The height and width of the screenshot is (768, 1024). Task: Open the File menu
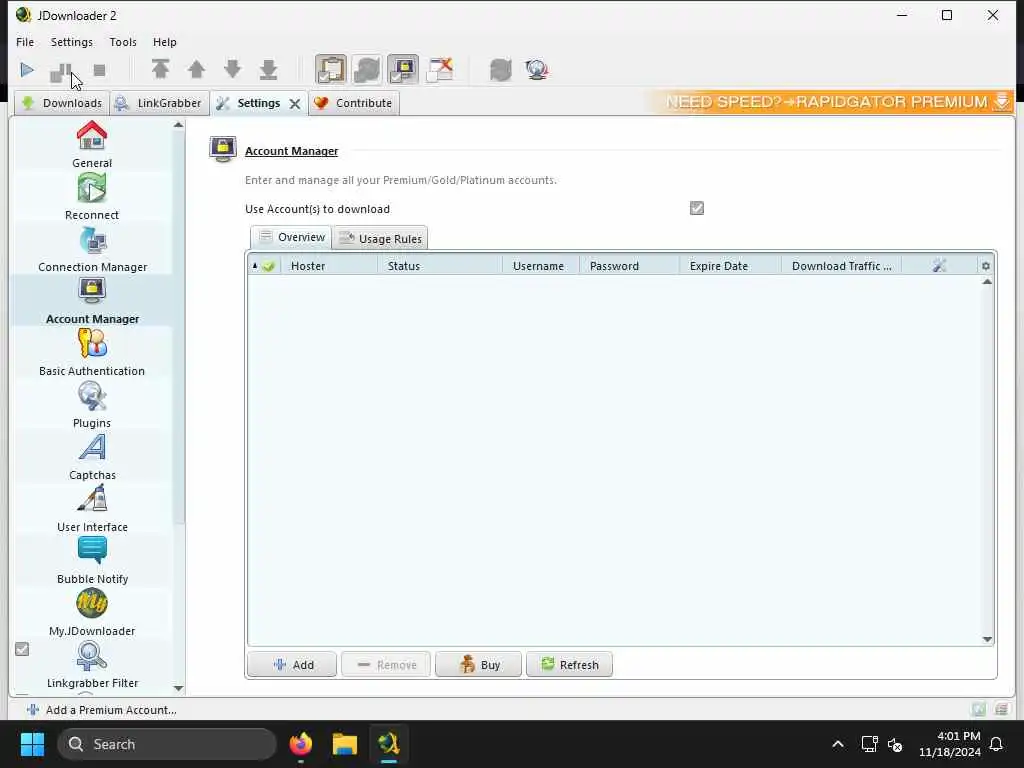pos(25,42)
